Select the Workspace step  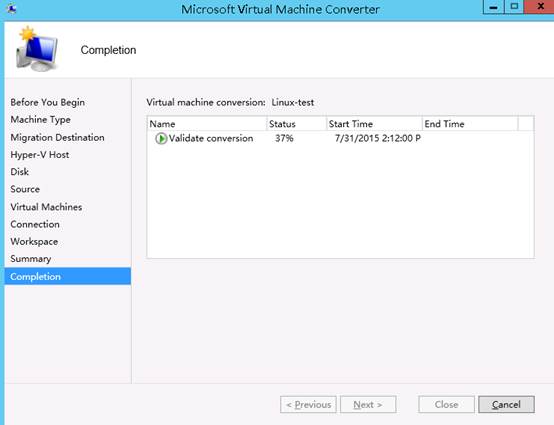(x=34, y=242)
